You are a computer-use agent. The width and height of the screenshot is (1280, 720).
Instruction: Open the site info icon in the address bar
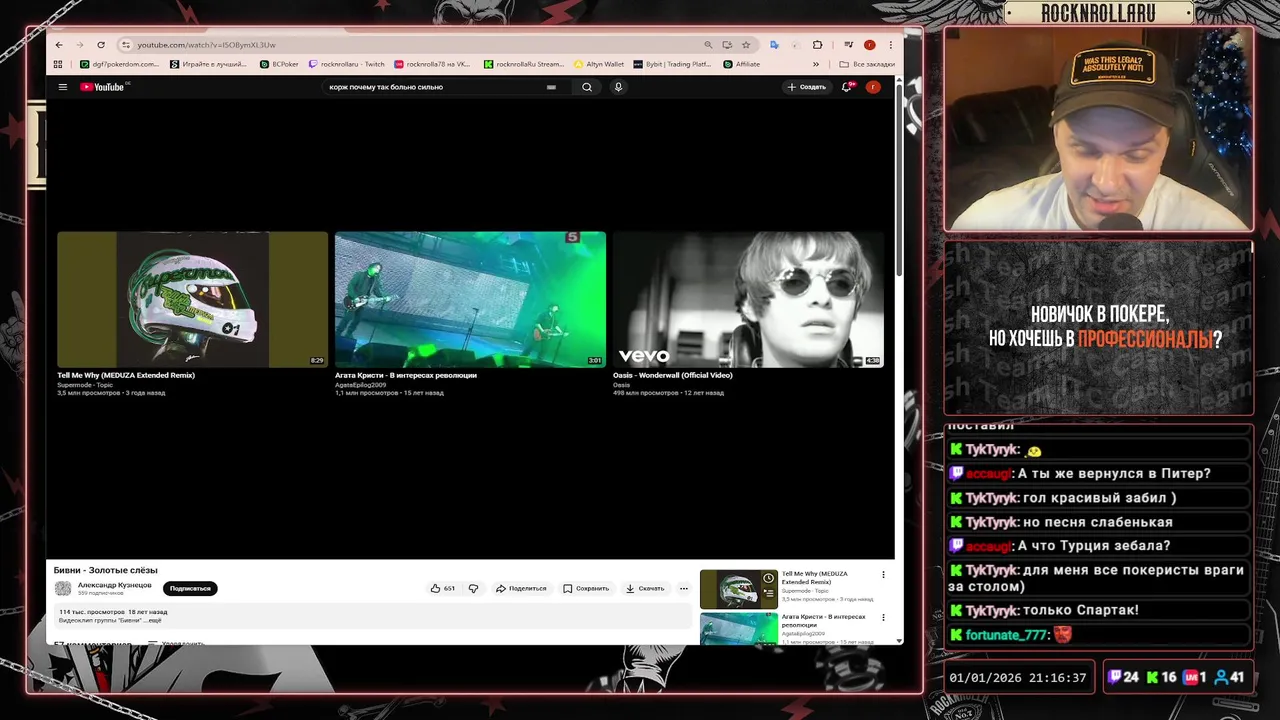tap(125, 45)
